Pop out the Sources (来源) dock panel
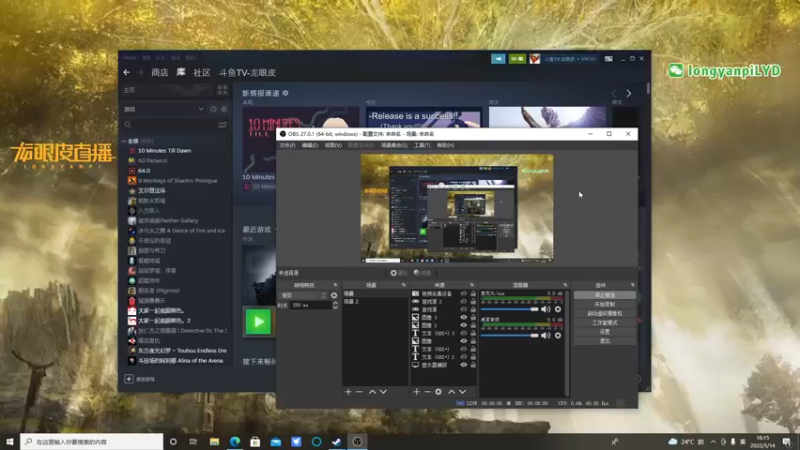This screenshot has width=800, height=450. point(472,285)
